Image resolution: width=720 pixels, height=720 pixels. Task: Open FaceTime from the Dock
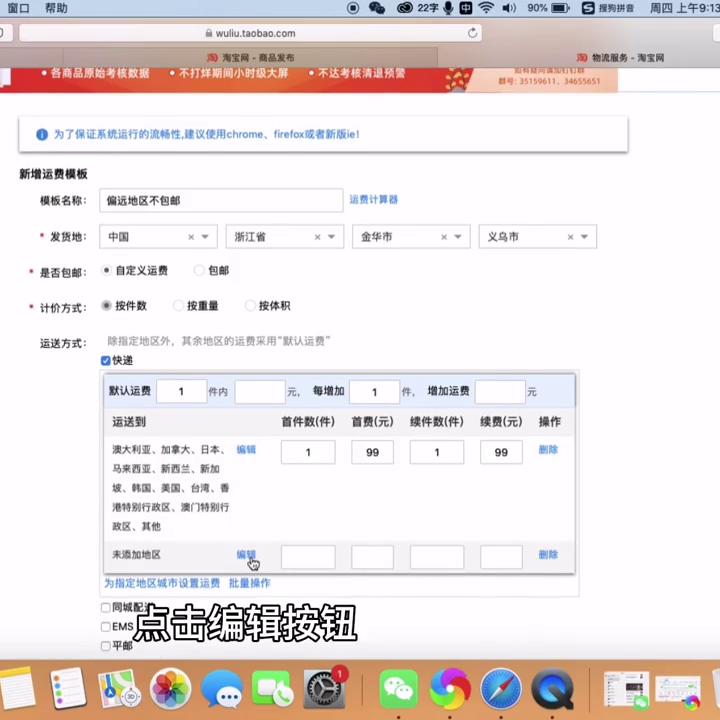[273, 689]
